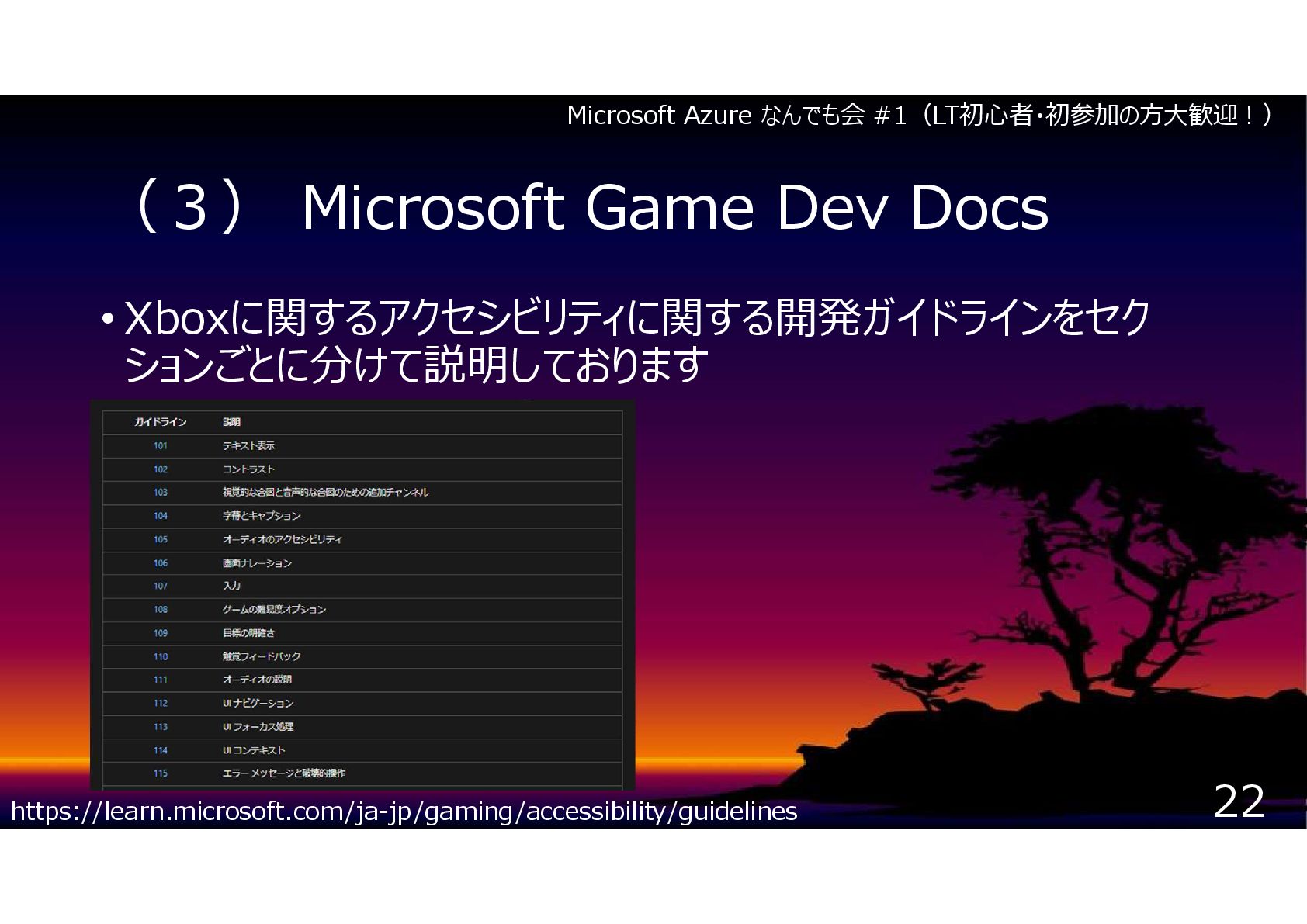Open guideline link 109

pos(160,633)
